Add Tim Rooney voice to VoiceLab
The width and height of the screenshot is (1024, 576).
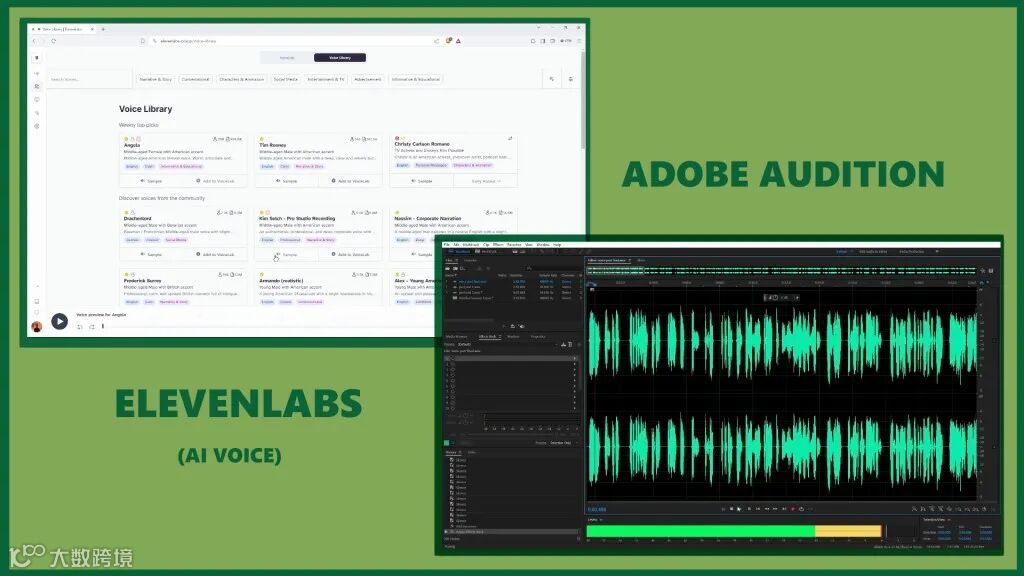pyautogui.click(x=351, y=181)
